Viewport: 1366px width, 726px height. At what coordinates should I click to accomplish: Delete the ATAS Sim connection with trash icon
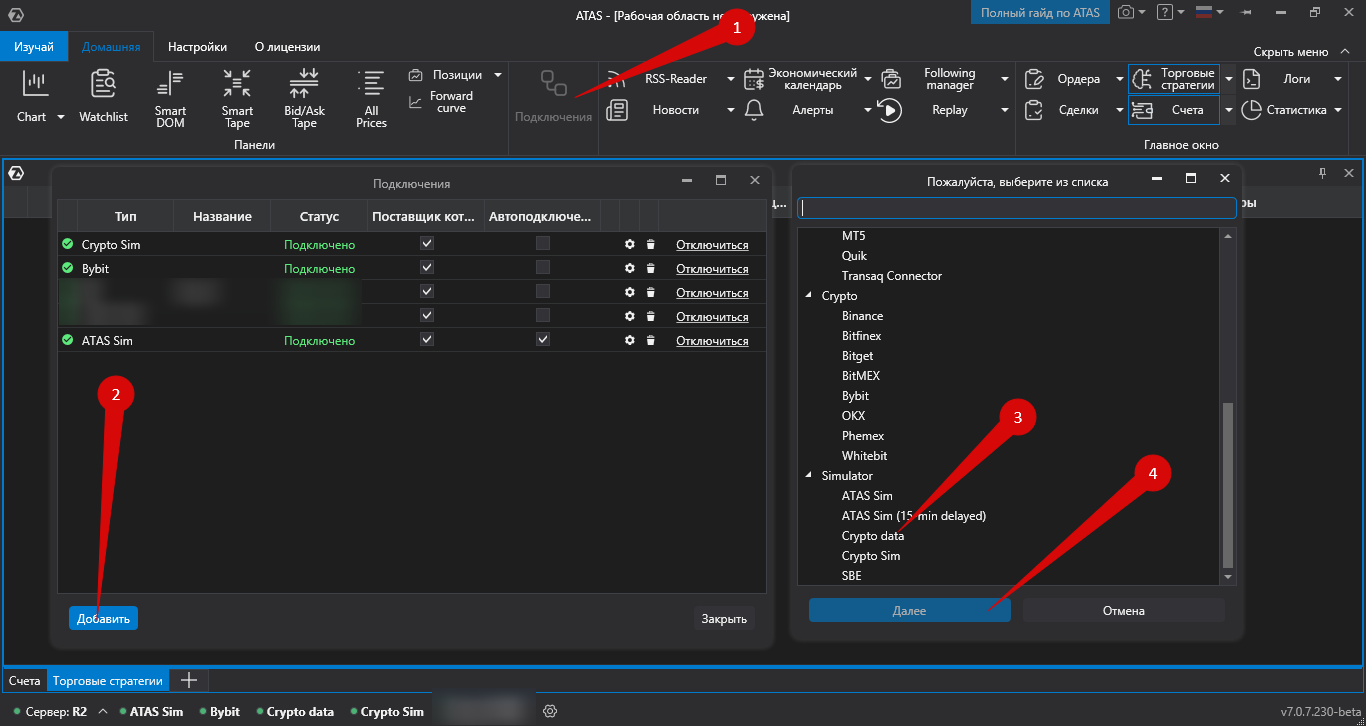click(650, 340)
